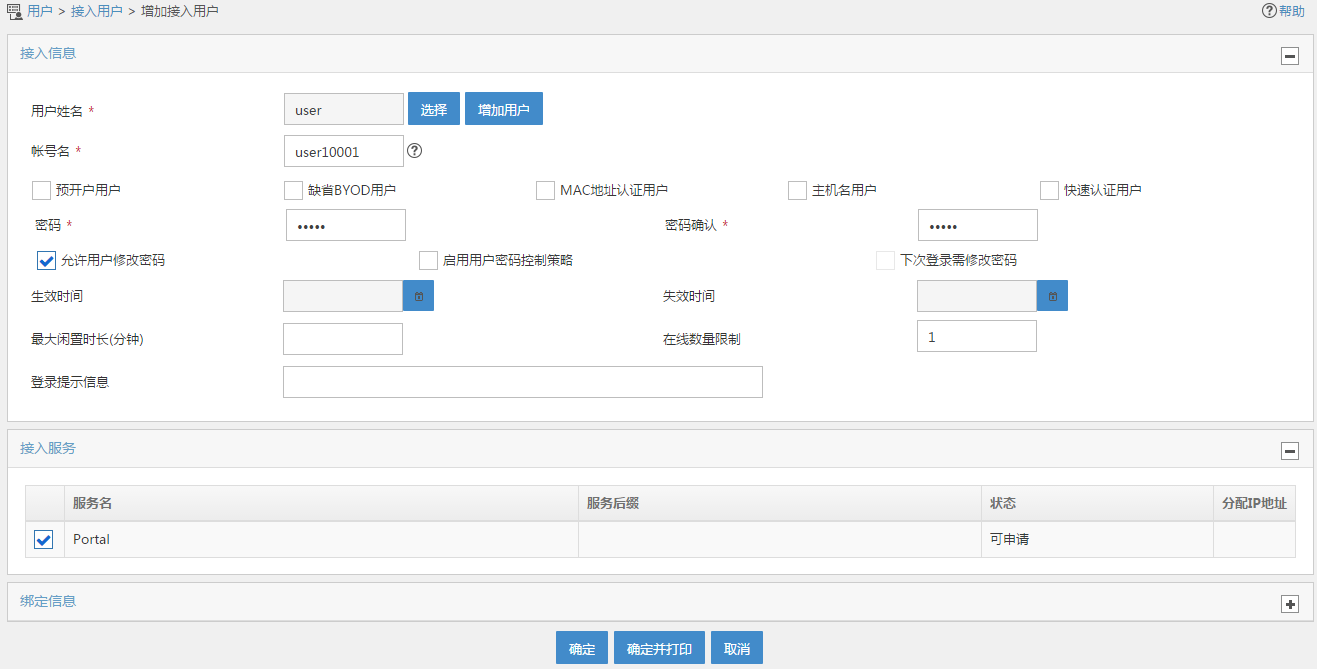Click the 选择 button

tap(433, 109)
